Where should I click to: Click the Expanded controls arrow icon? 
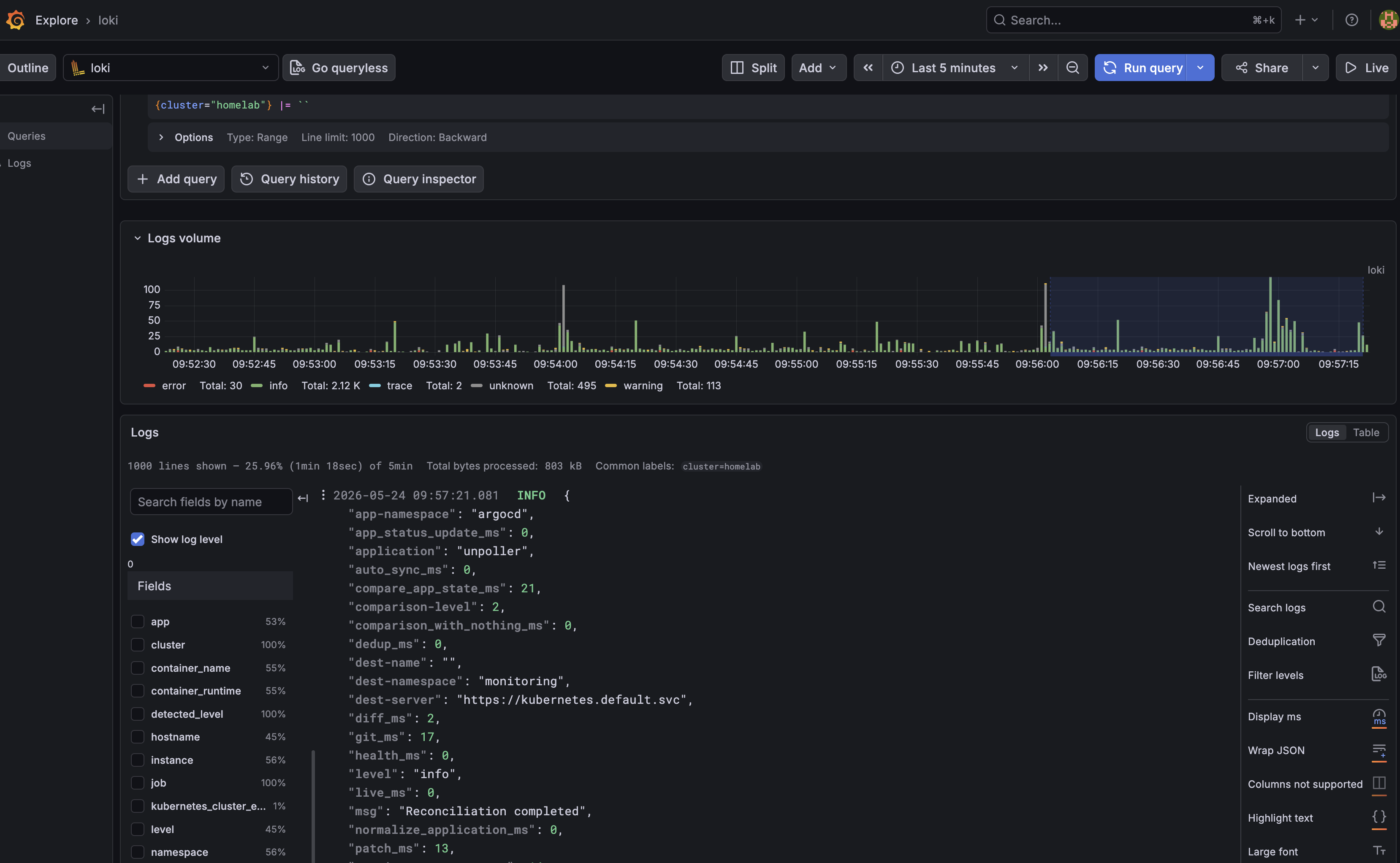click(1379, 498)
